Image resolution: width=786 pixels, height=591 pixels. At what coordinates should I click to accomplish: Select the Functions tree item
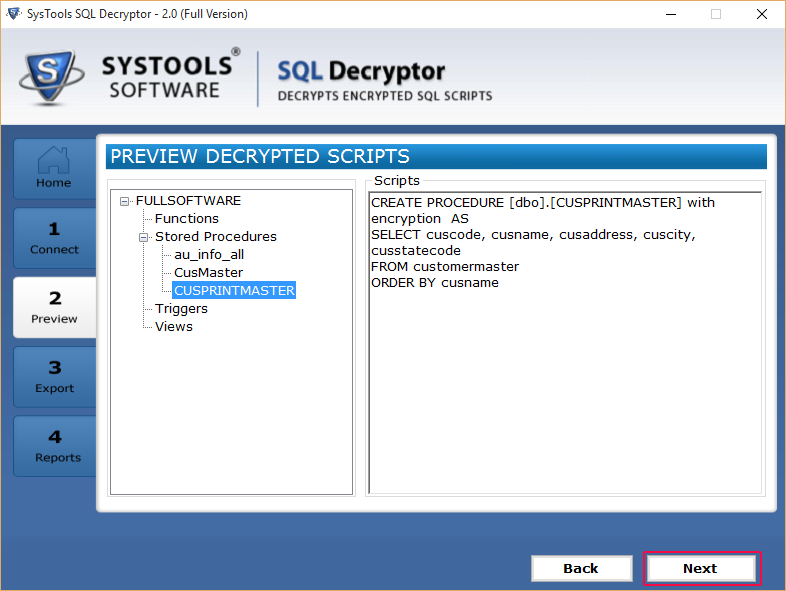pyautogui.click(x=186, y=219)
